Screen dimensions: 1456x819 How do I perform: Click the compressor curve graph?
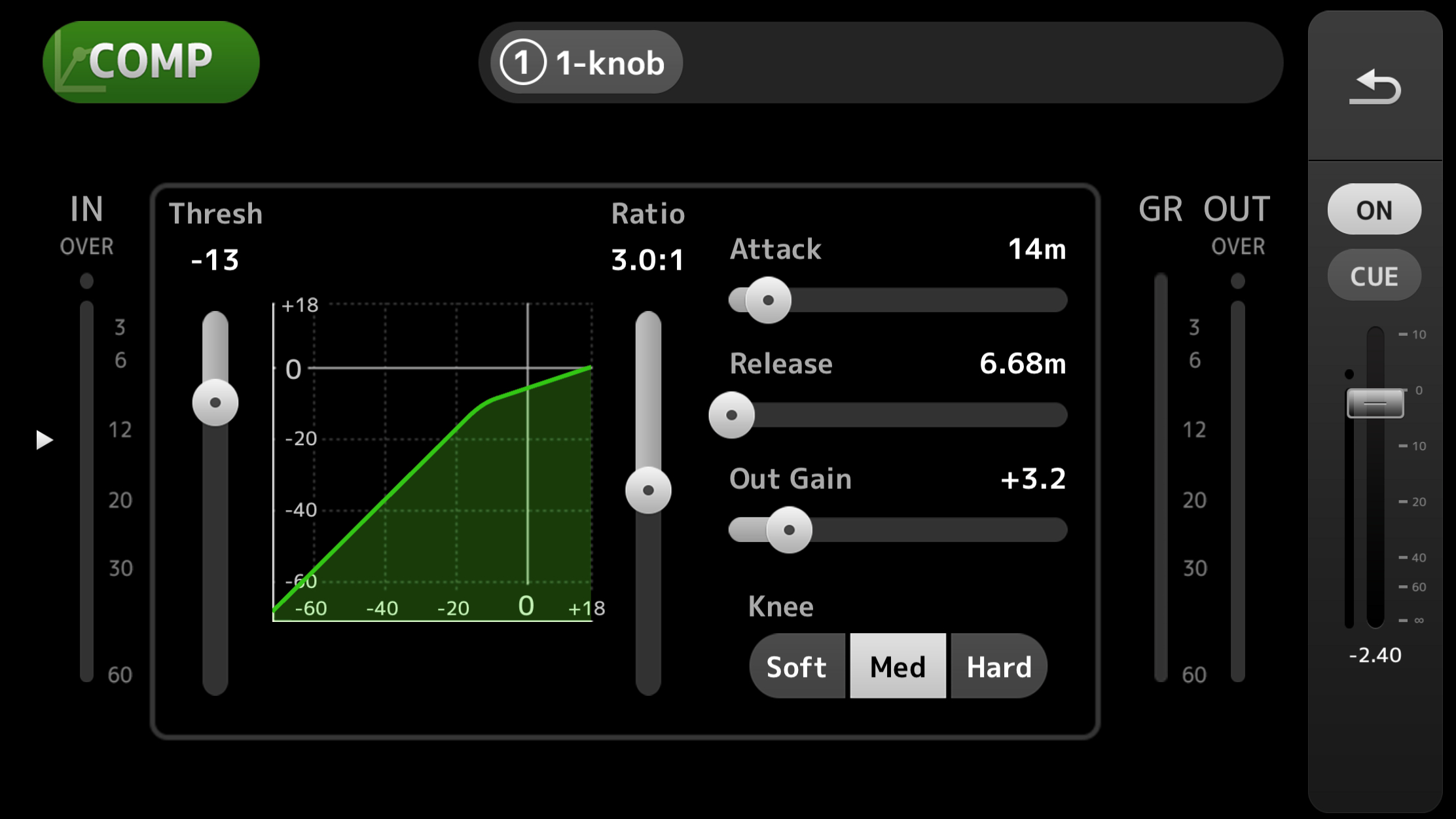coord(433,462)
